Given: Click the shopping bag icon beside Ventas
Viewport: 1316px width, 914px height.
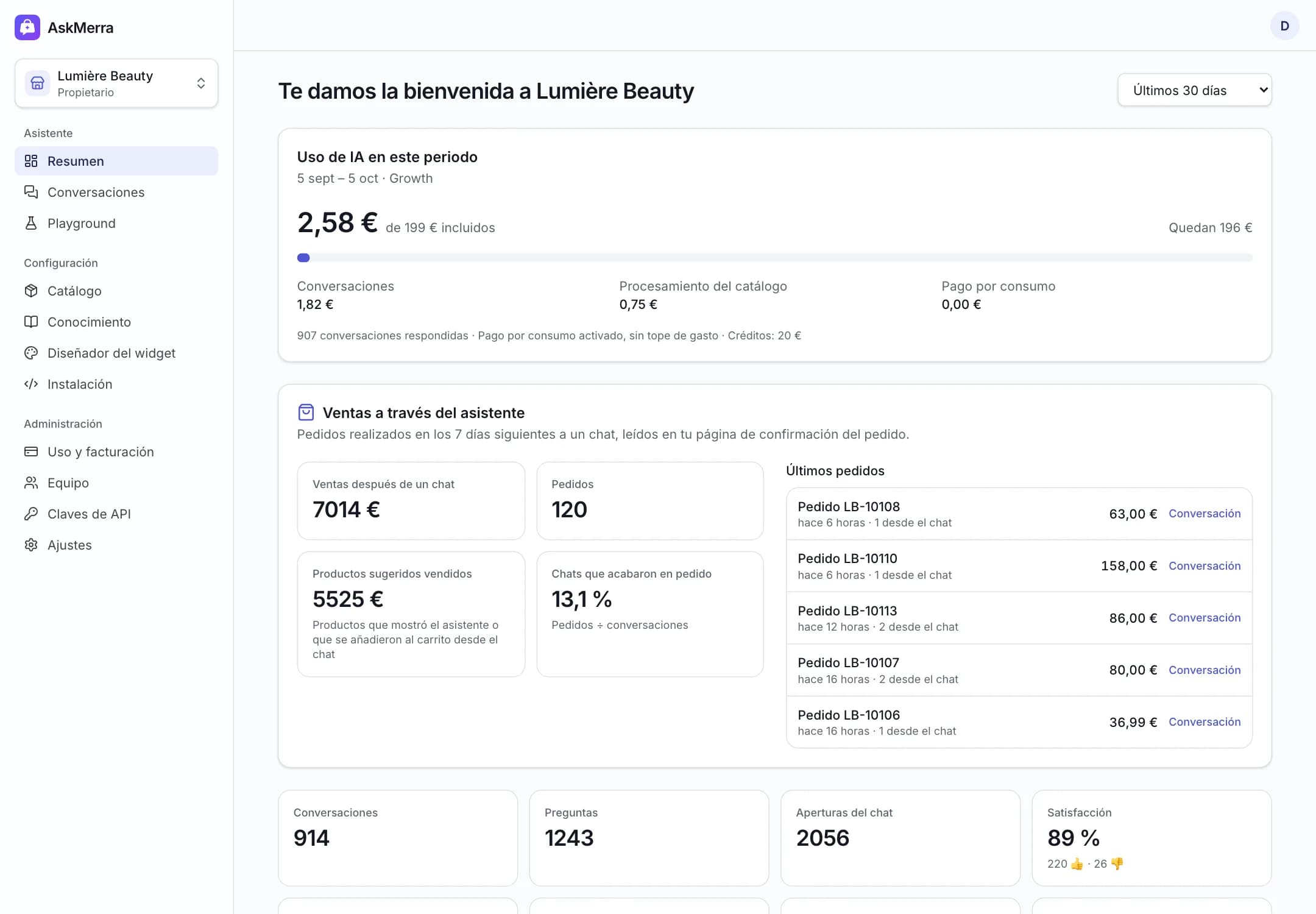Looking at the screenshot, I should 306,413.
